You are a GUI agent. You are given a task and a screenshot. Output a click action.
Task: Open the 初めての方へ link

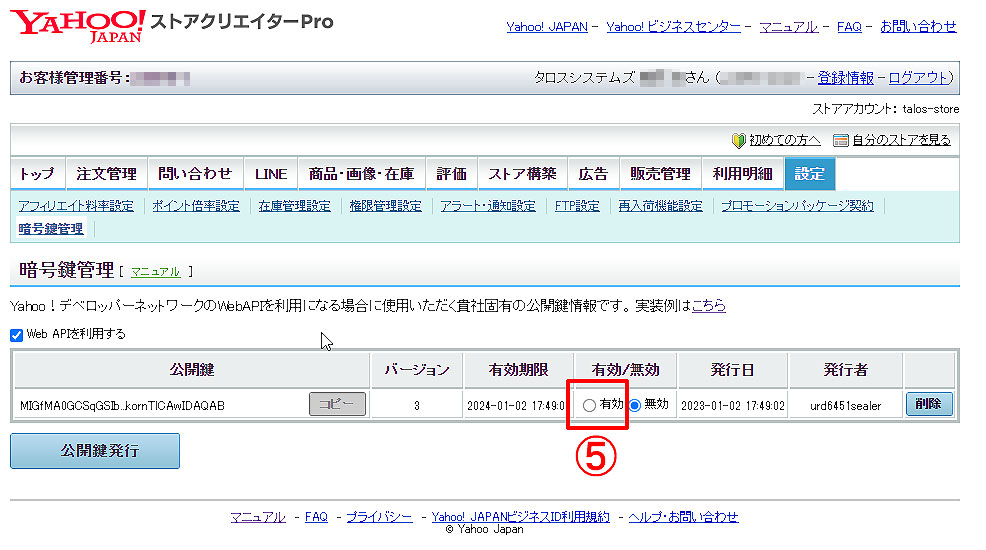[784, 140]
